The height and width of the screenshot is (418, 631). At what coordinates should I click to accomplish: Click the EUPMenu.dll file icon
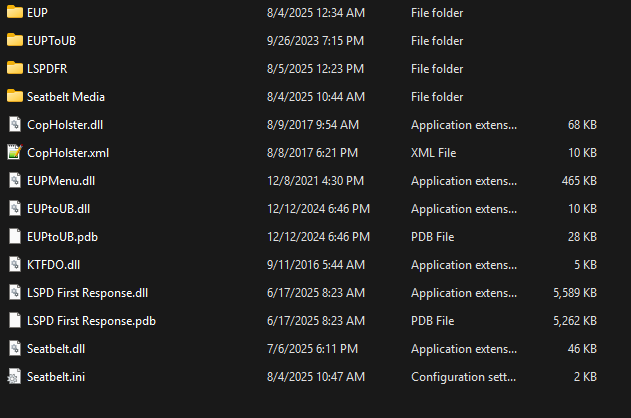tap(14, 181)
